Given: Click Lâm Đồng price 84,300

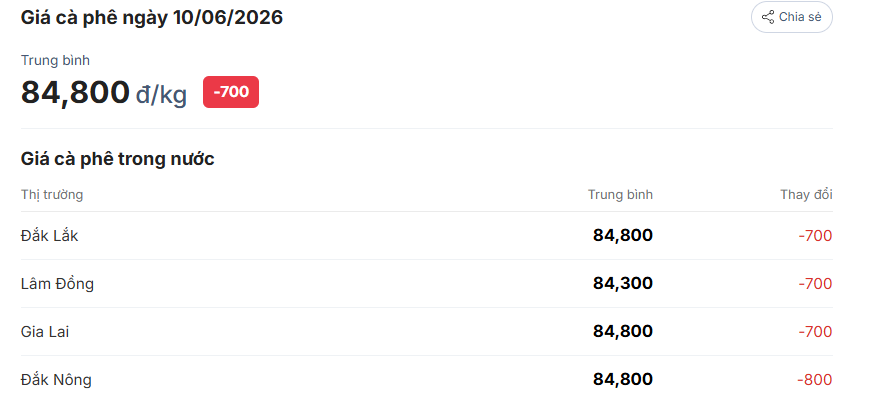Looking at the screenshot, I should tap(623, 283).
